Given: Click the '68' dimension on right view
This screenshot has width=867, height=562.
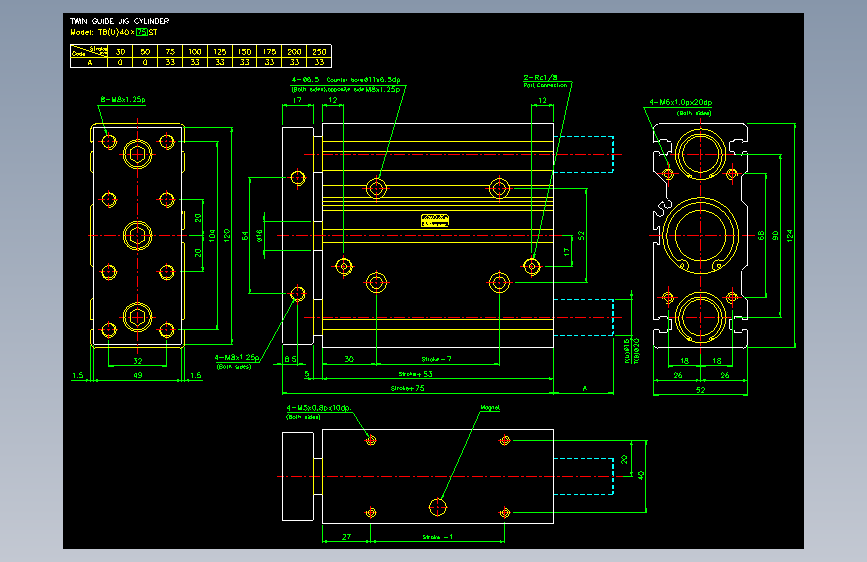Looking at the screenshot, I should point(761,236).
